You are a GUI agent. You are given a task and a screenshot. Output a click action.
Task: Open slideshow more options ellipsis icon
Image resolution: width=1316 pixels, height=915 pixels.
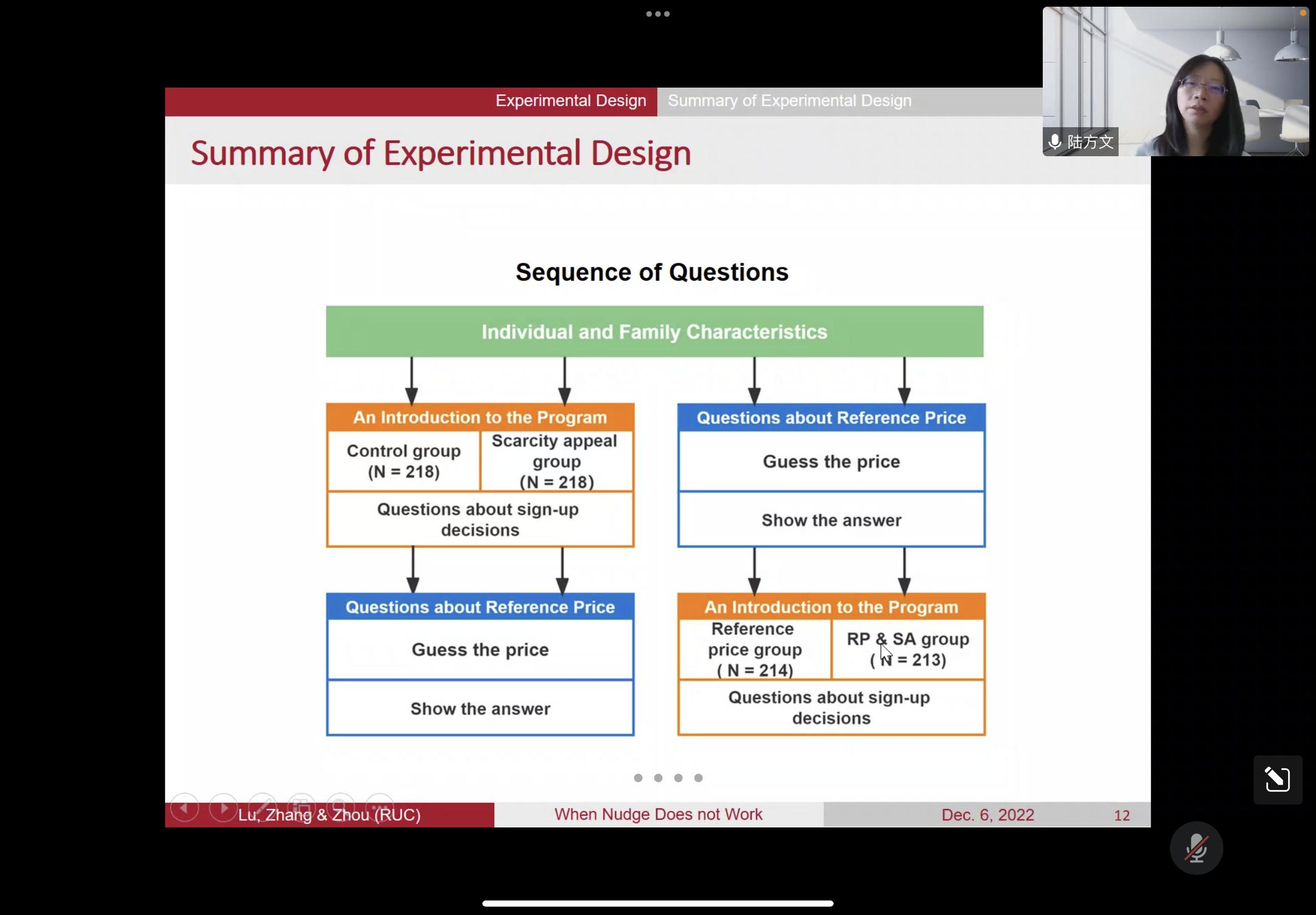tap(379, 807)
